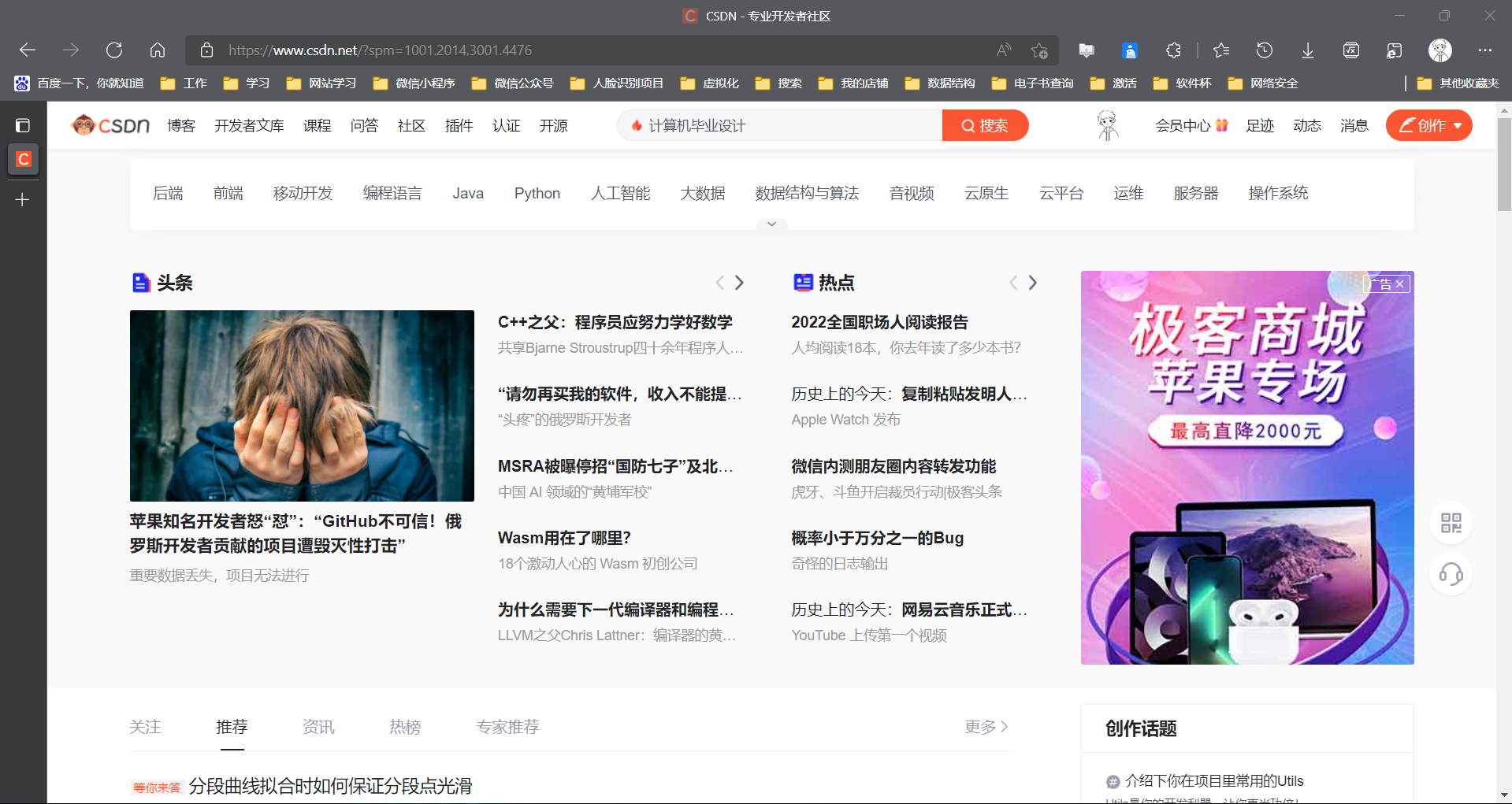
Task: Click the address bar URL
Action: [380, 50]
